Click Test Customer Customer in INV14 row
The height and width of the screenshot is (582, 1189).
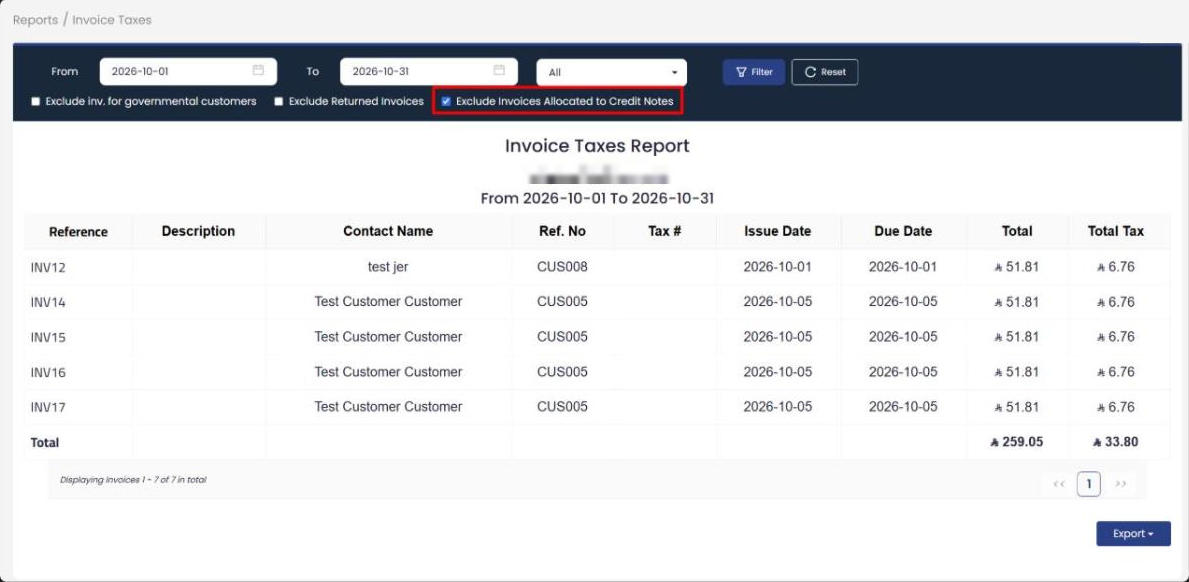(388, 302)
